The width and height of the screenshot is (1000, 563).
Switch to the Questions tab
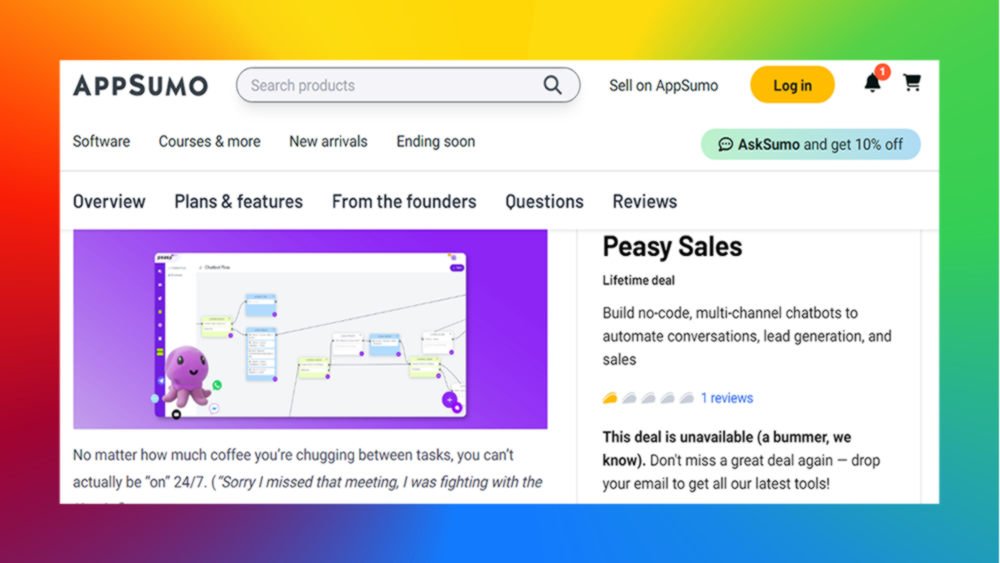tap(544, 201)
